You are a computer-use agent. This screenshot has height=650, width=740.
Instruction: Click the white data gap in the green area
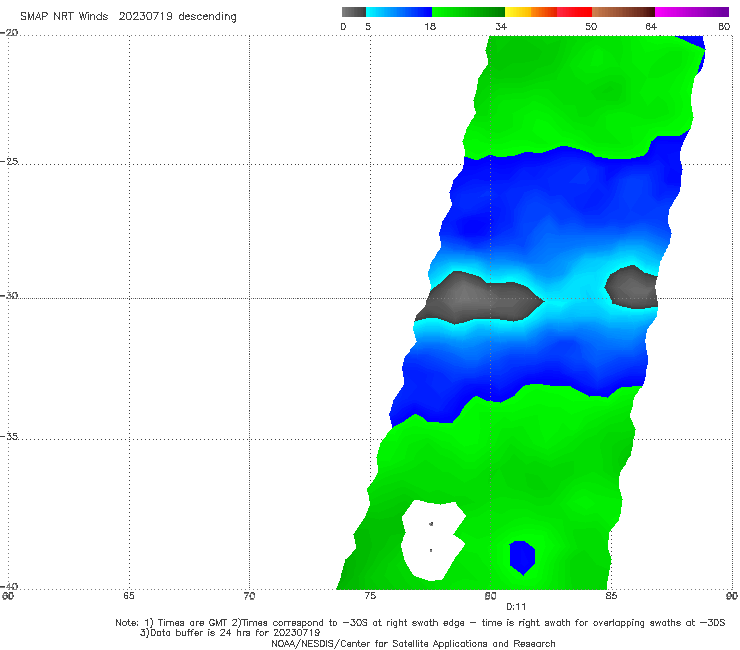[432, 540]
